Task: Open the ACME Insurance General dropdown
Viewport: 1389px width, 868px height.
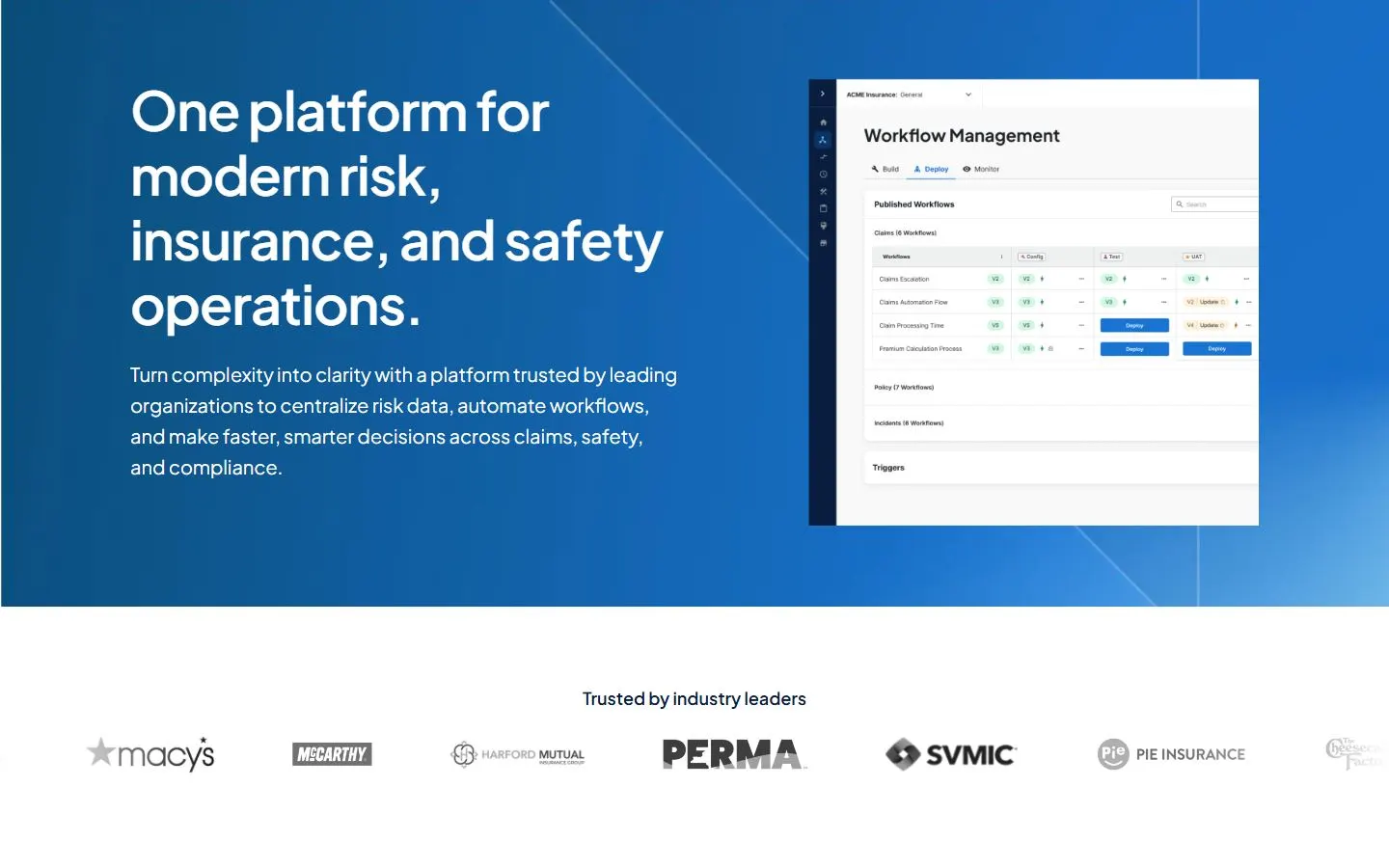Action: [x=909, y=95]
